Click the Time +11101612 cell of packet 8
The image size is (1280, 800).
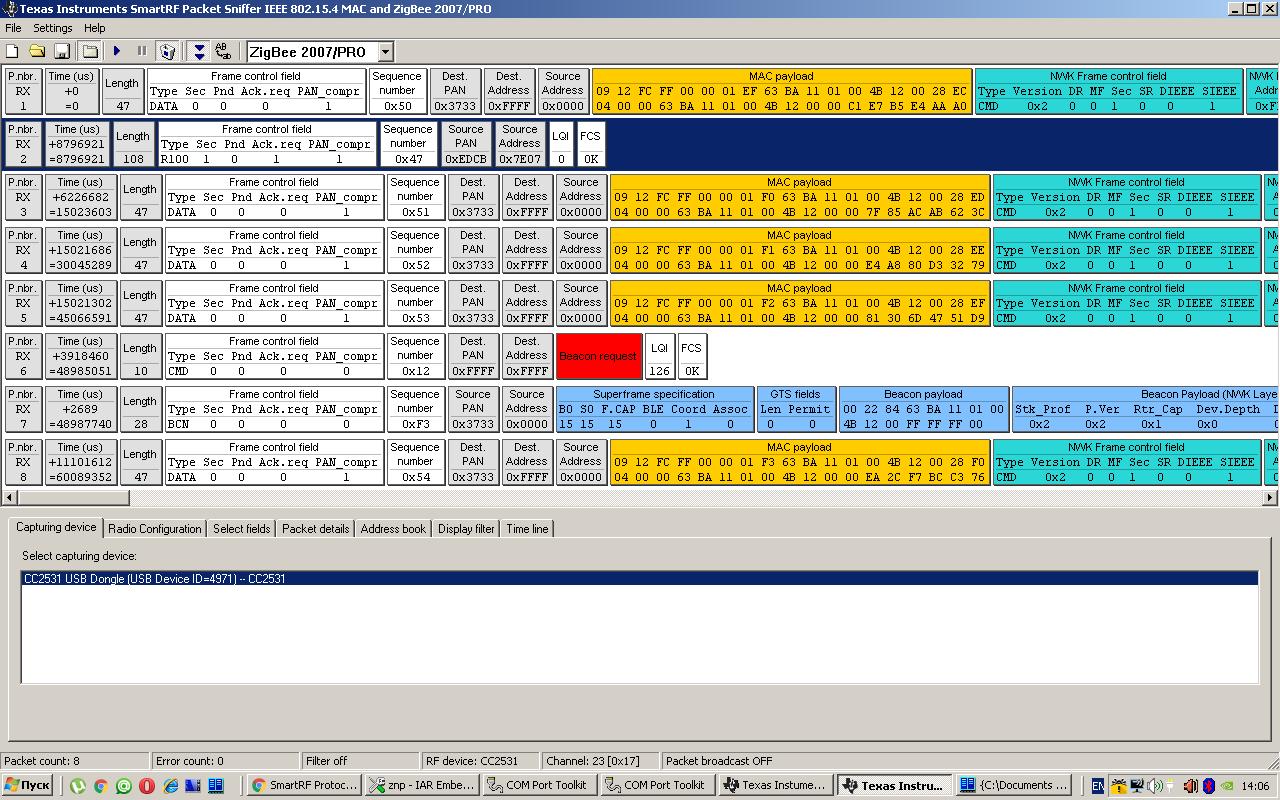(x=81, y=462)
